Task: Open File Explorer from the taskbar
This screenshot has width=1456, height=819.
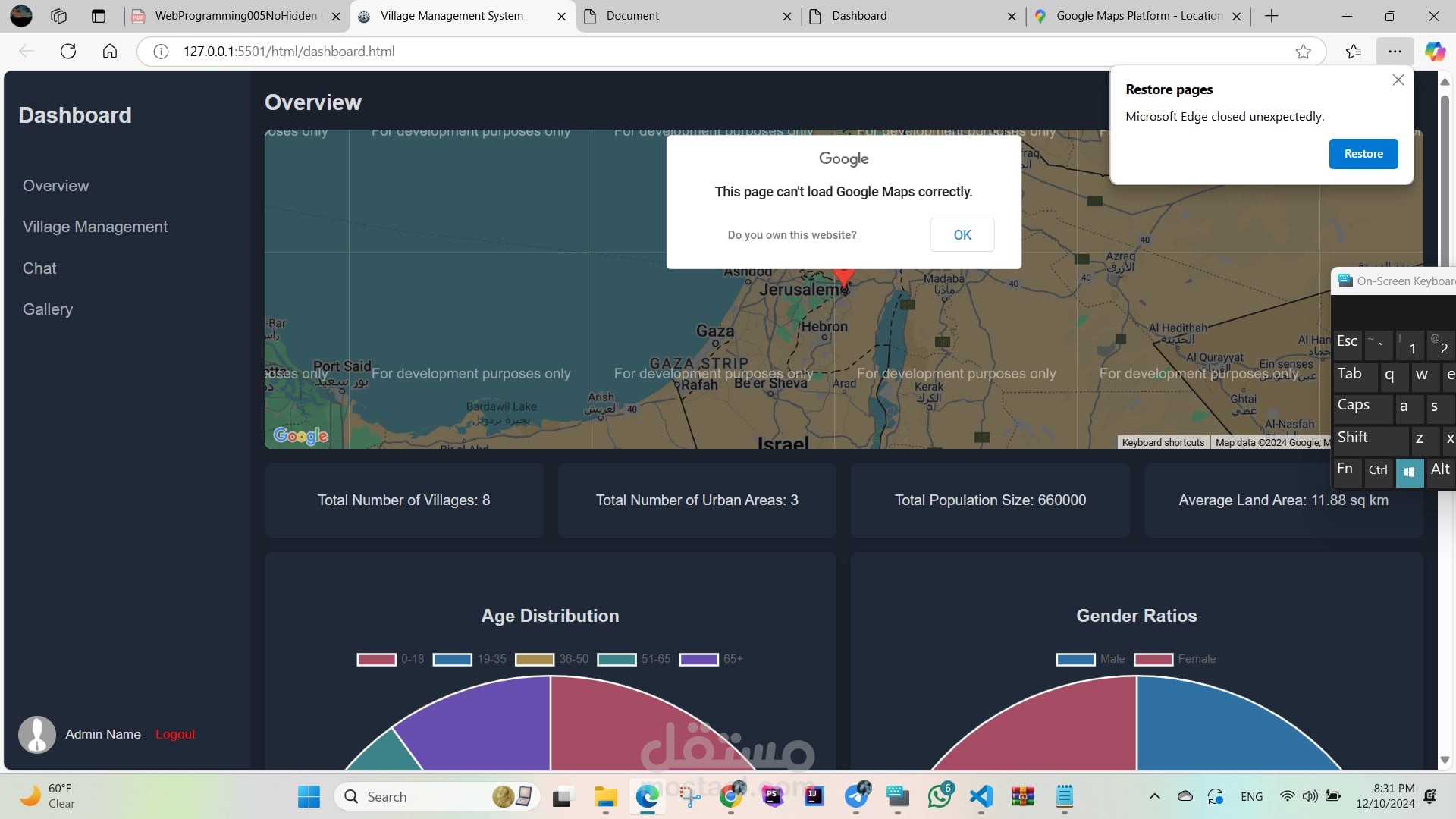Action: coord(605,797)
